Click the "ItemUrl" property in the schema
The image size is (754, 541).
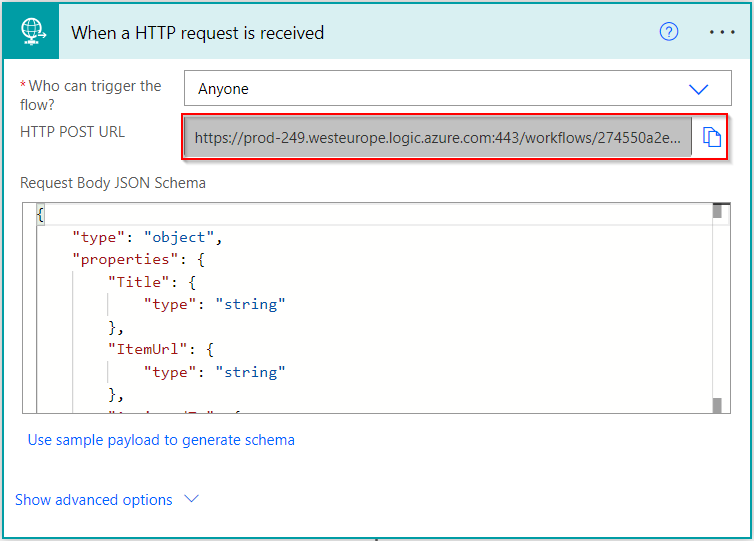click(x=145, y=350)
